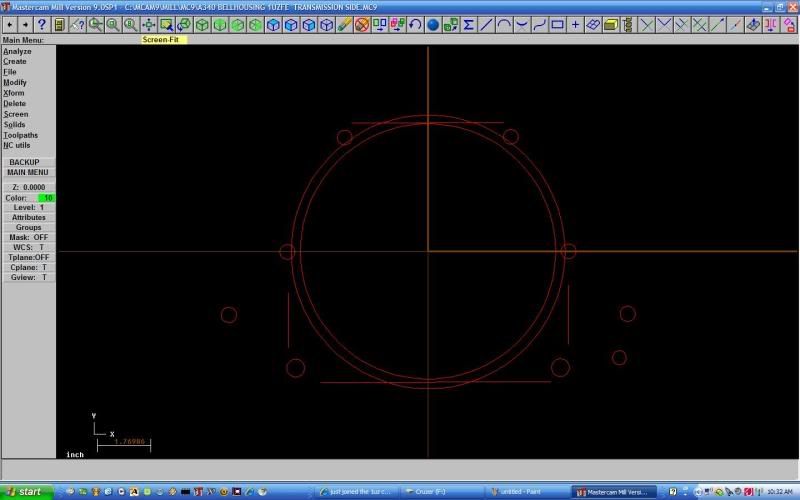
Task: Change the WCS: T setting
Action: pyautogui.click(x=29, y=247)
